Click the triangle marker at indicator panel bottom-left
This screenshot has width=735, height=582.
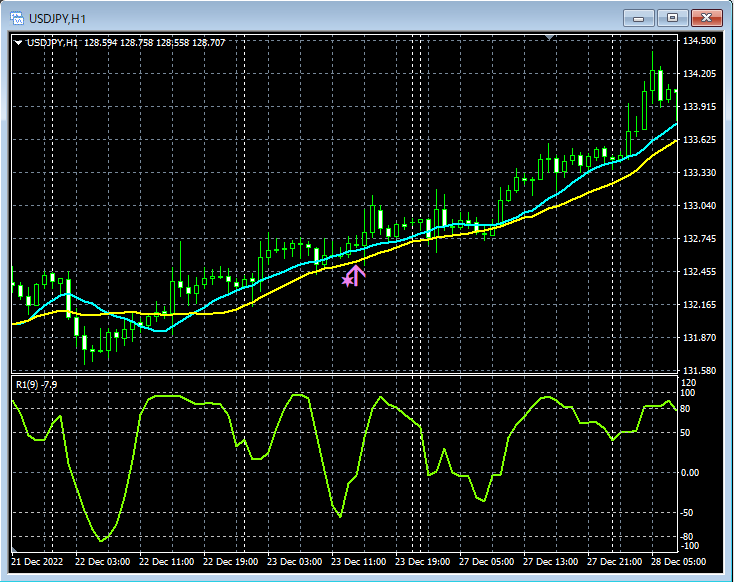(x=15, y=549)
